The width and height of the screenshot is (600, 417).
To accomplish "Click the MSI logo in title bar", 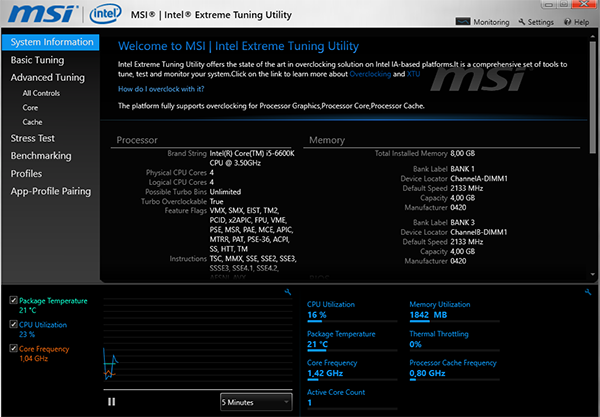I will pyautogui.click(x=43, y=14).
